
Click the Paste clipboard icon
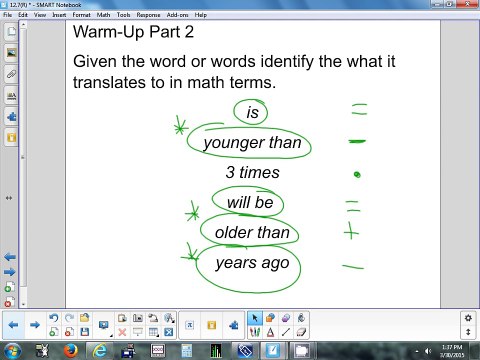click(x=122, y=318)
